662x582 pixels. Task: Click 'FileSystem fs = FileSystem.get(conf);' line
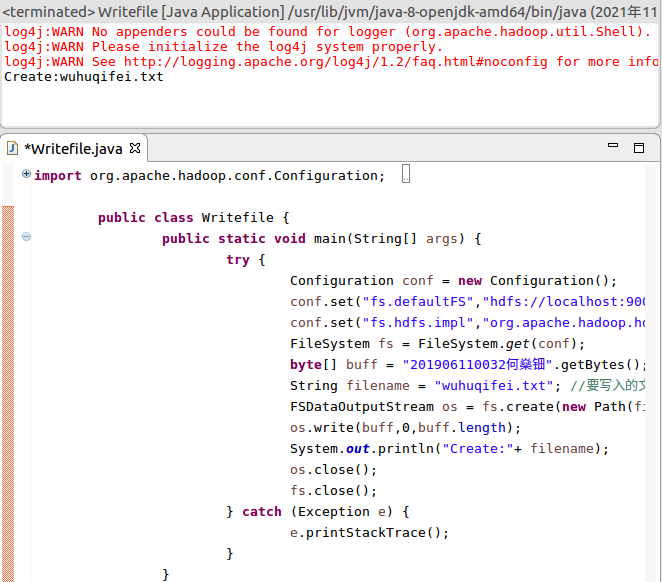point(437,344)
